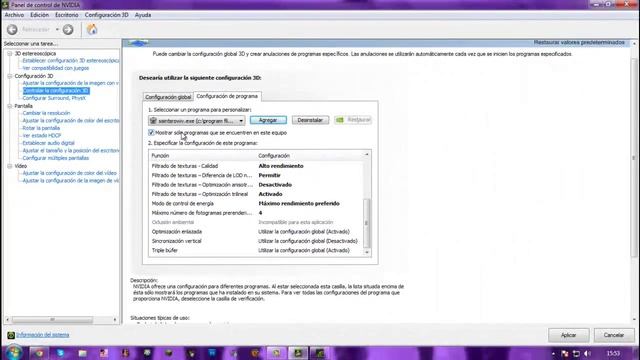Go to the Home page icon

click(x=92, y=29)
